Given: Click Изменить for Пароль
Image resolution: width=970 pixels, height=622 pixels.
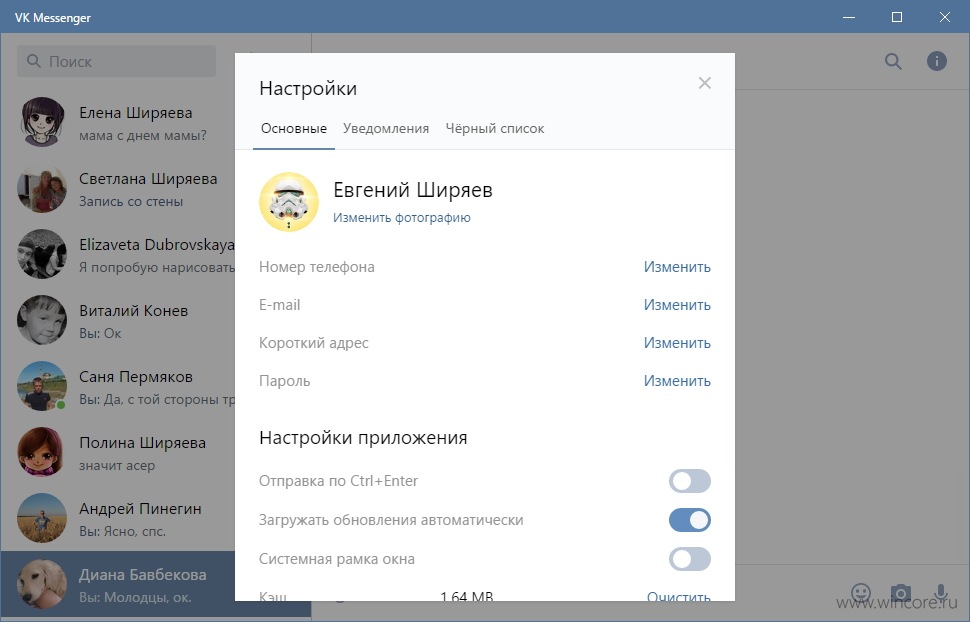Looking at the screenshot, I should (677, 381).
